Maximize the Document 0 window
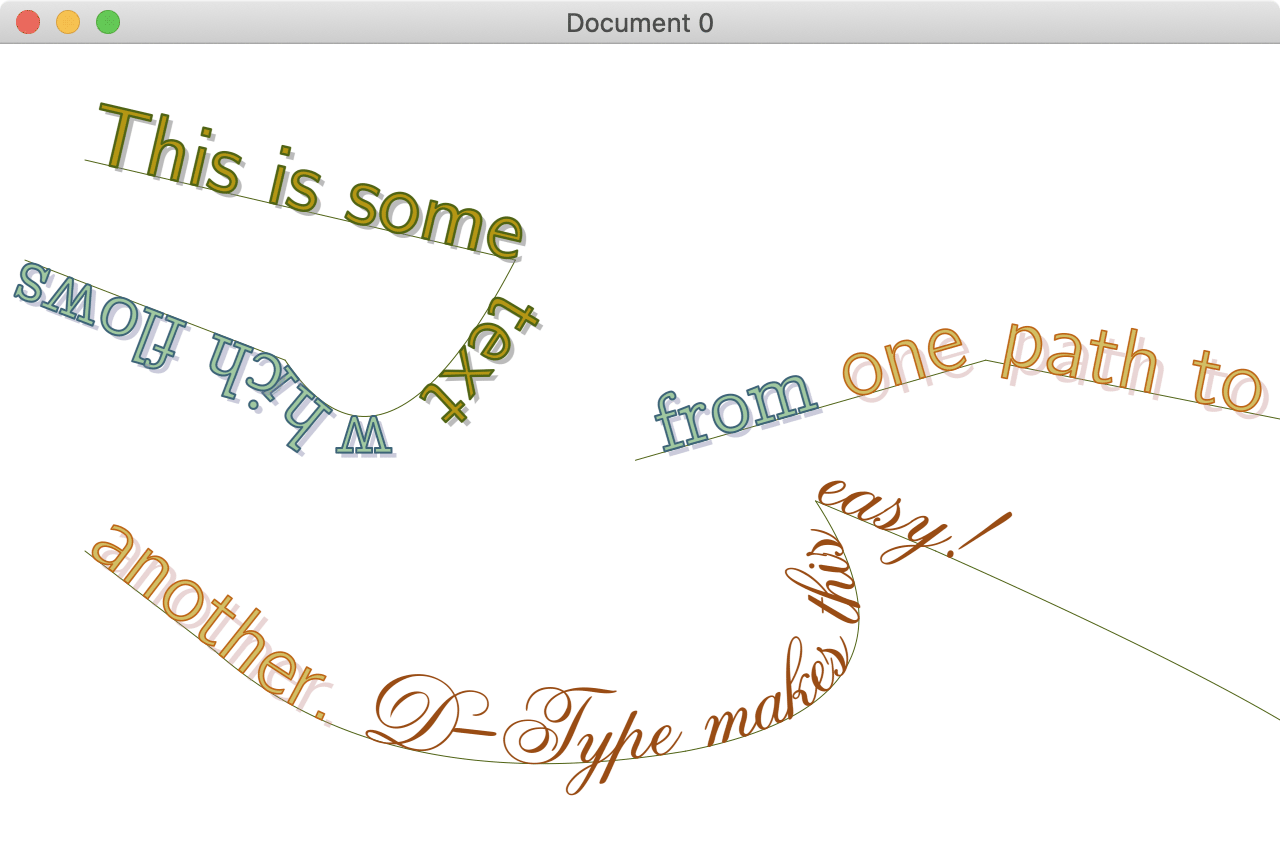The image size is (1280, 844). coord(108,22)
